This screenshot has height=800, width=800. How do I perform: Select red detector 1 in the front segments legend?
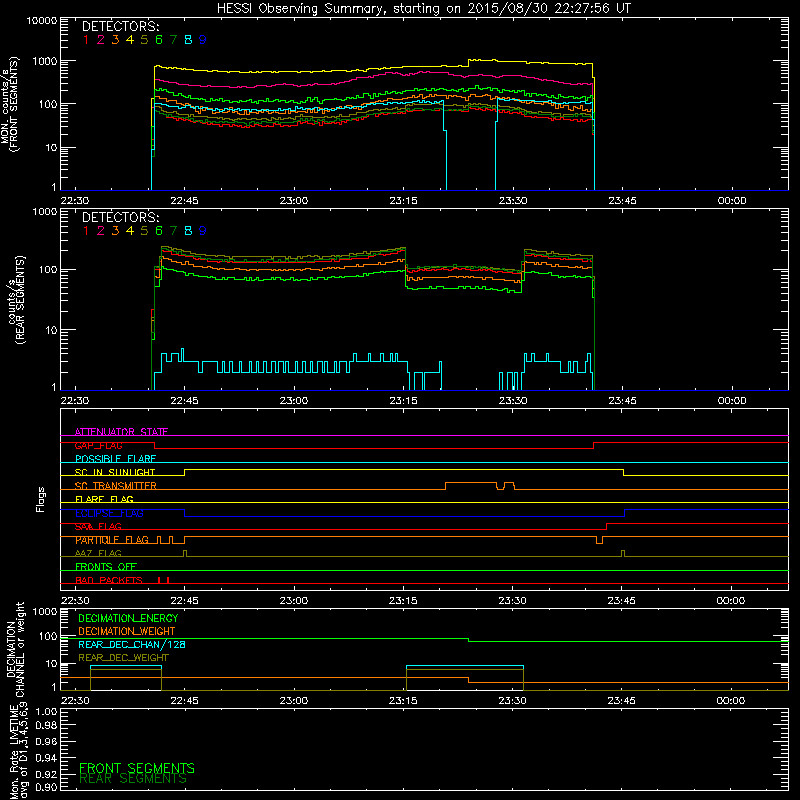[86, 40]
